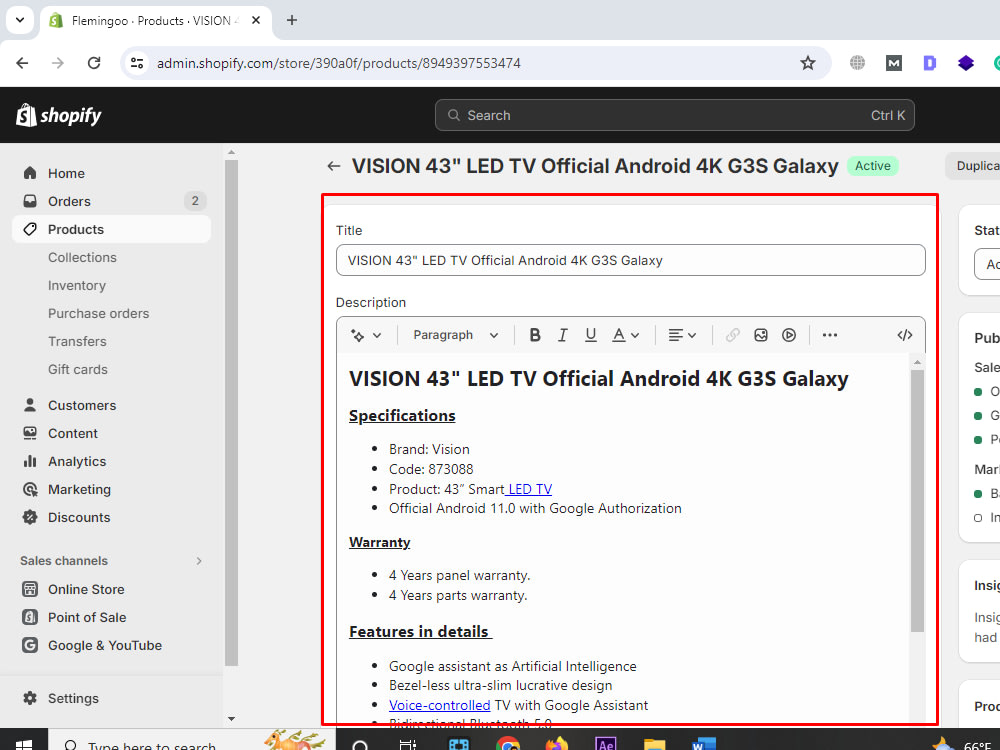This screenshot has width=1000, height=750.
Task: Open the Paragraph style dropdown
Action: pyautogui.click(x=455, y=335)
